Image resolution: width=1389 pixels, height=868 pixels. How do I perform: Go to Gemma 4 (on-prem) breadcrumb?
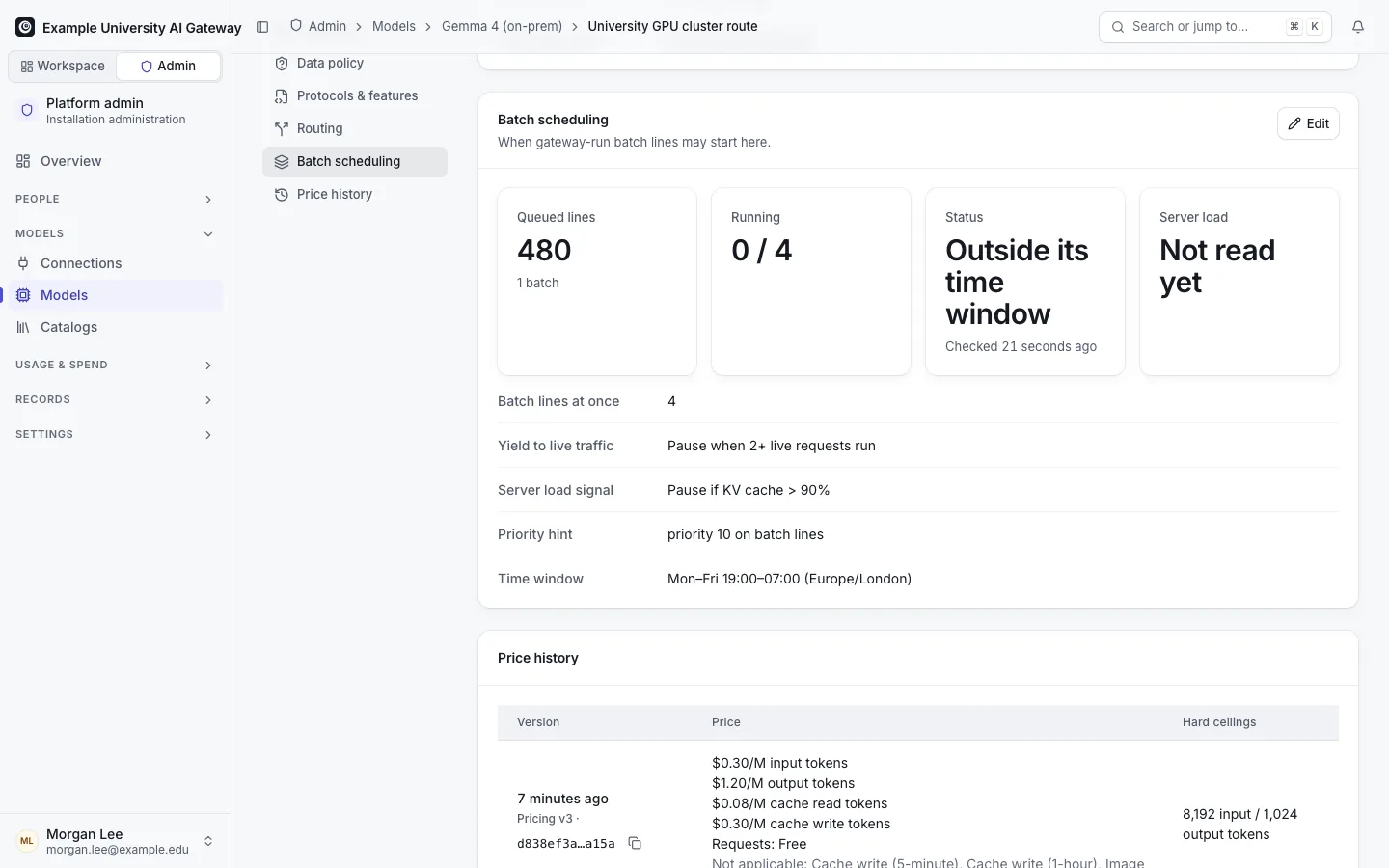tap(502, 26)
